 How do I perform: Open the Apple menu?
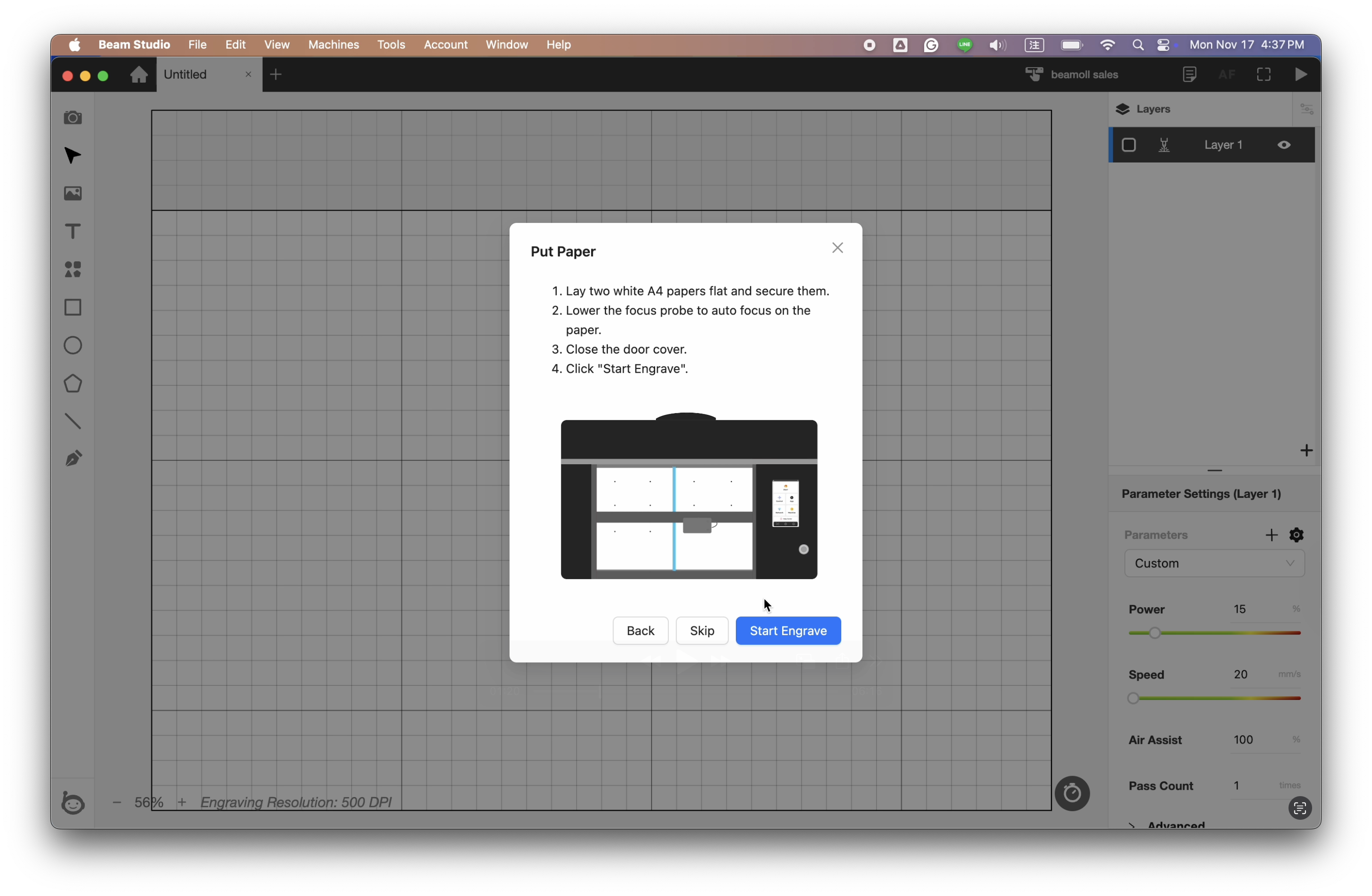click(74, 44)
